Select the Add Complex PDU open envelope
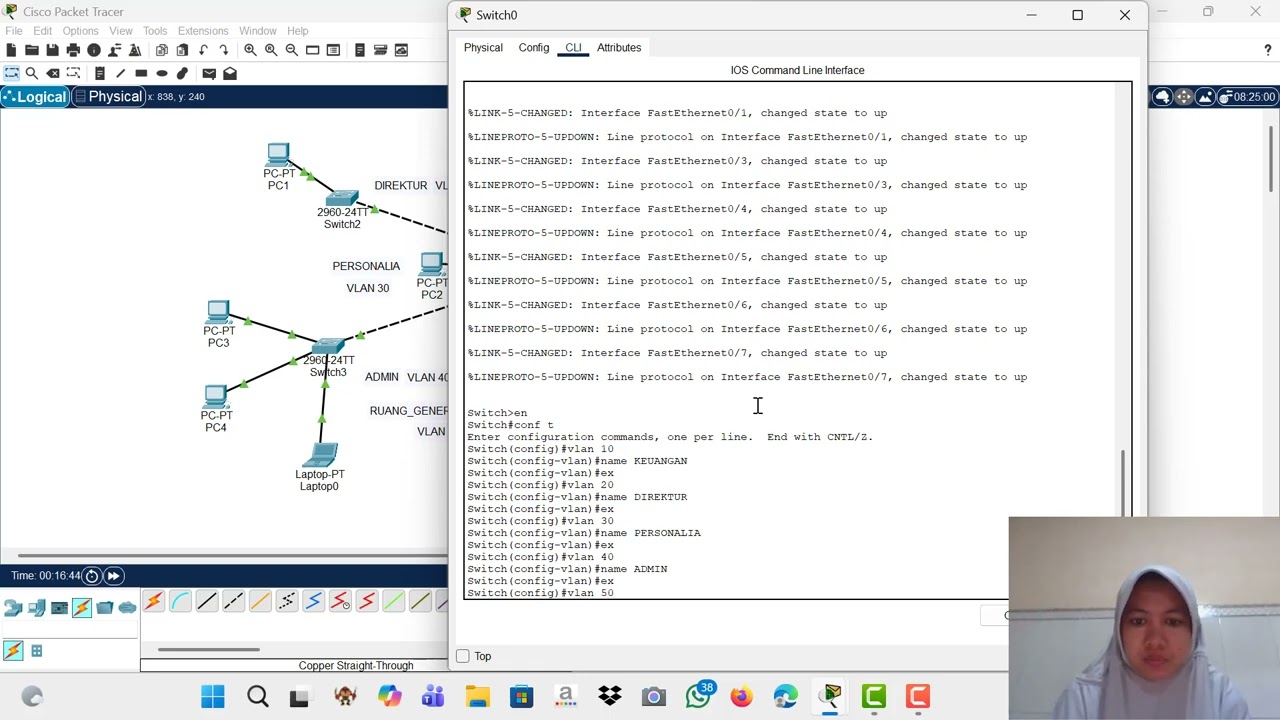 click(x=230, y=73)
